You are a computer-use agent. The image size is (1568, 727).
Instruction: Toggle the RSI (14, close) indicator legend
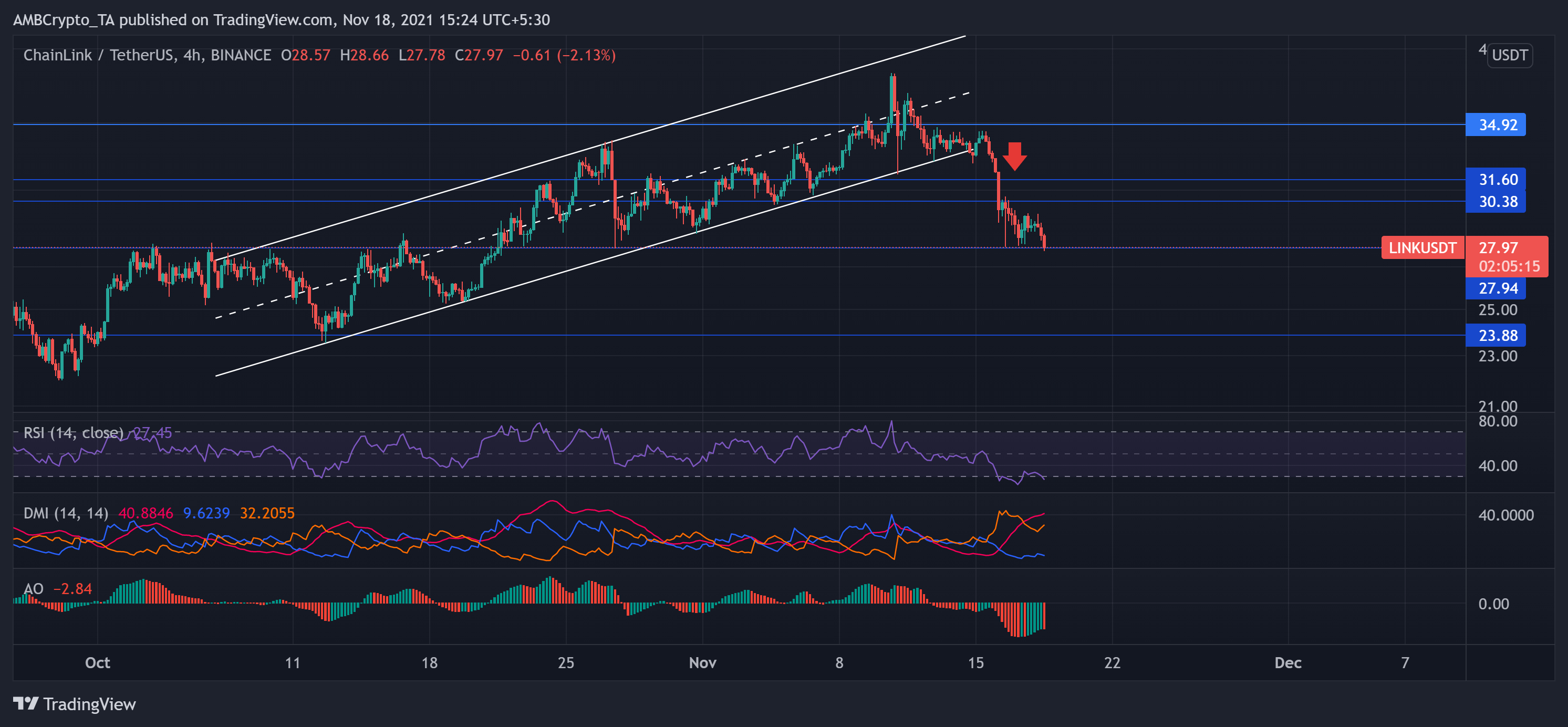click(73, 432)
